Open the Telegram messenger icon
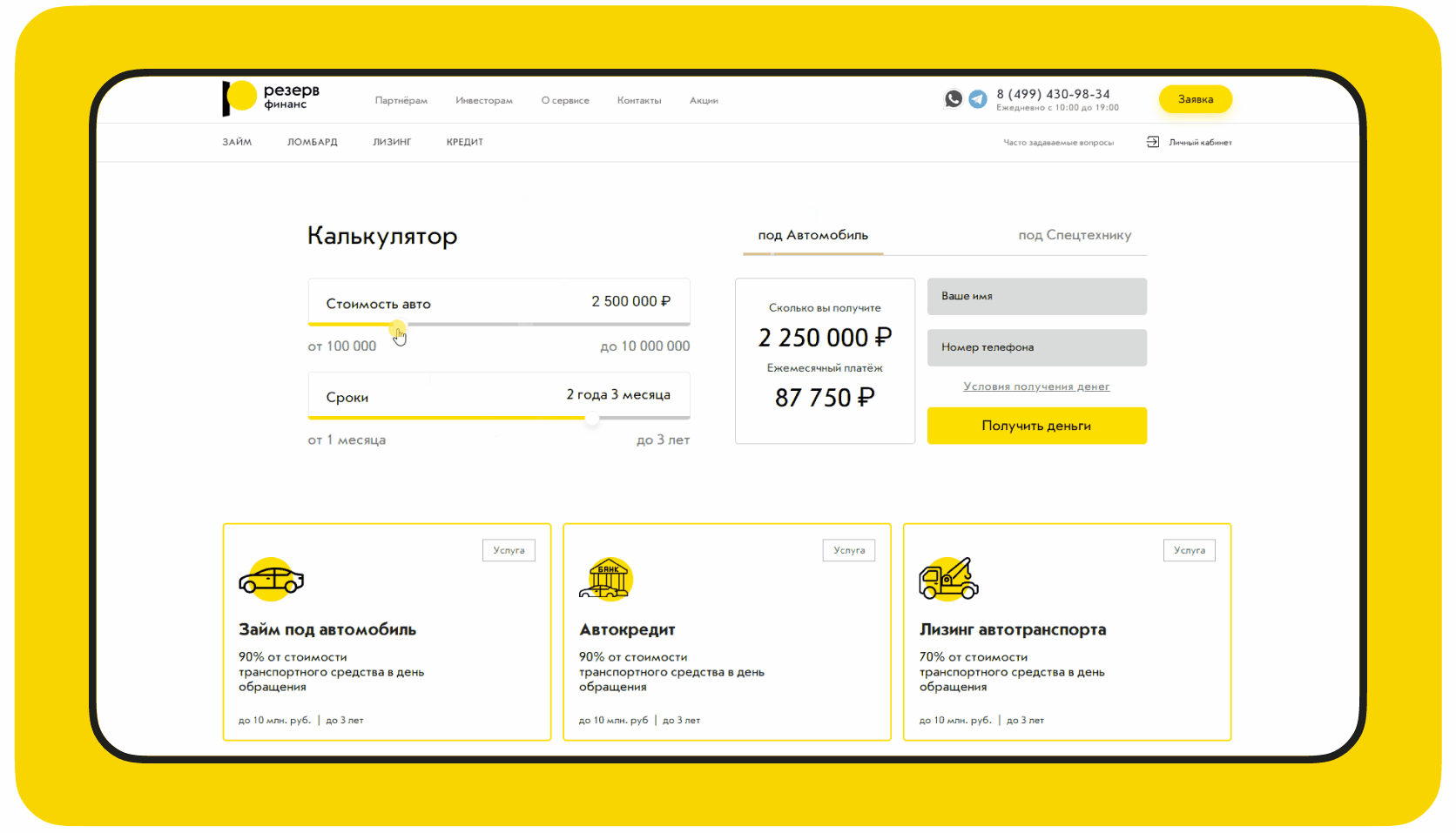Image resolution: width=1456 pixels, height=833 pixels. (978, 99)
